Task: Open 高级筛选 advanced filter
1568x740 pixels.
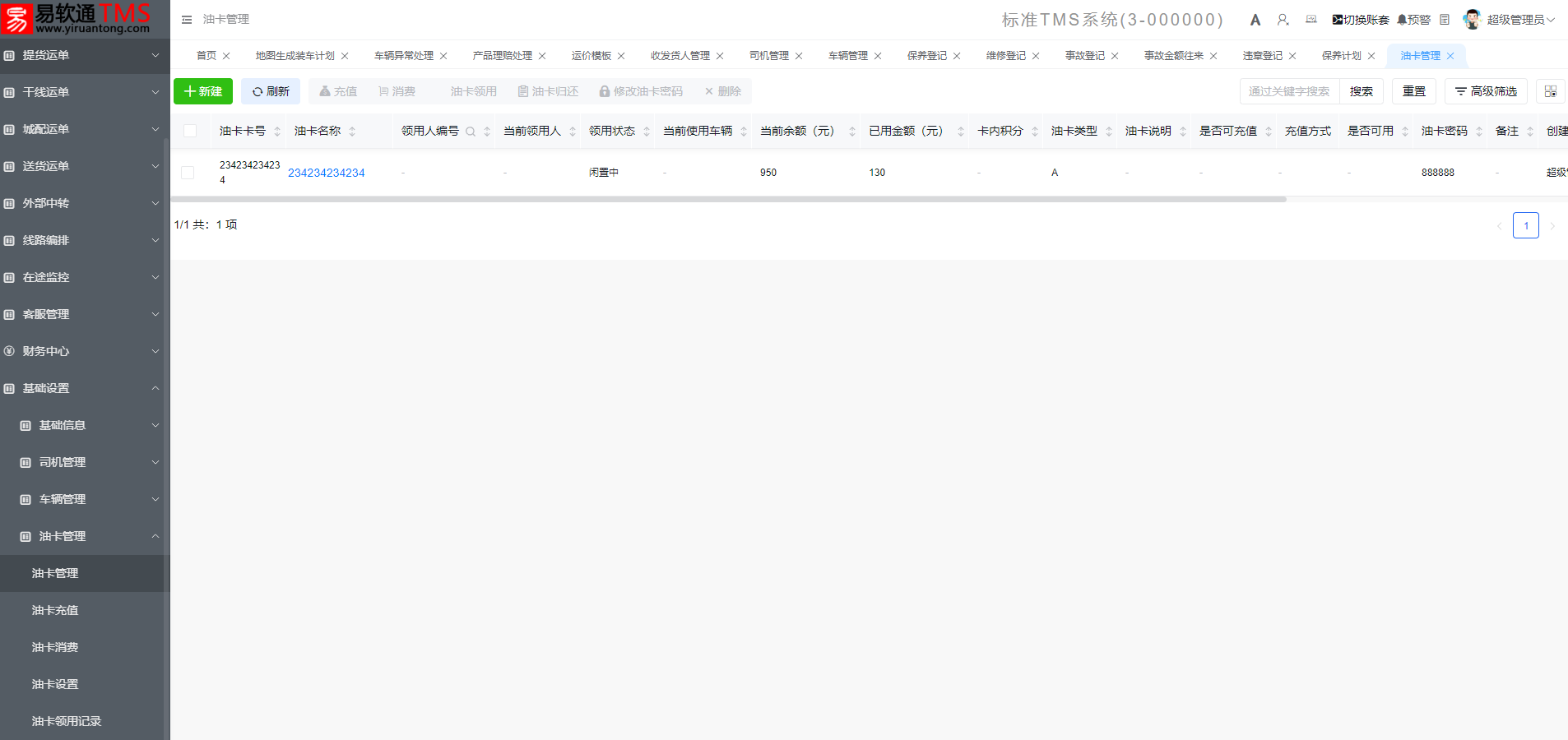Action: point(1486,91)
